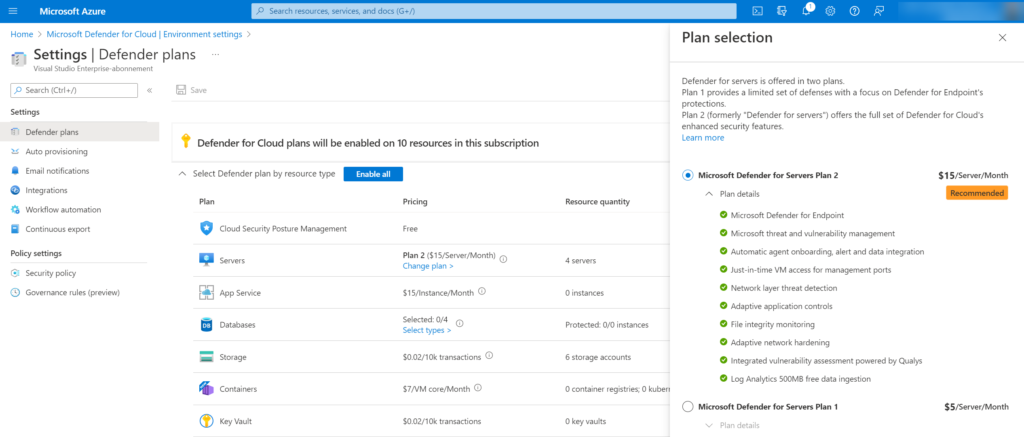1024x437 pixels.
Task: Click the Cloud Security Posture Management shield icon
Action: point(206,229)
